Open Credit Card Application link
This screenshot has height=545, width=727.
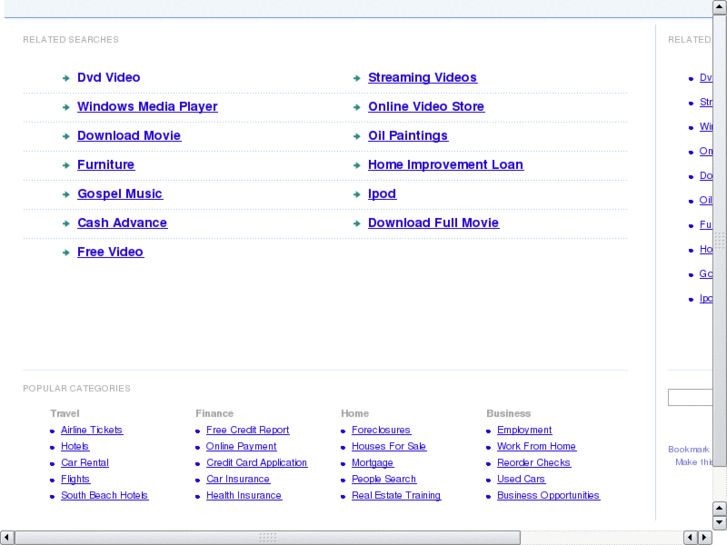point(257,462)
